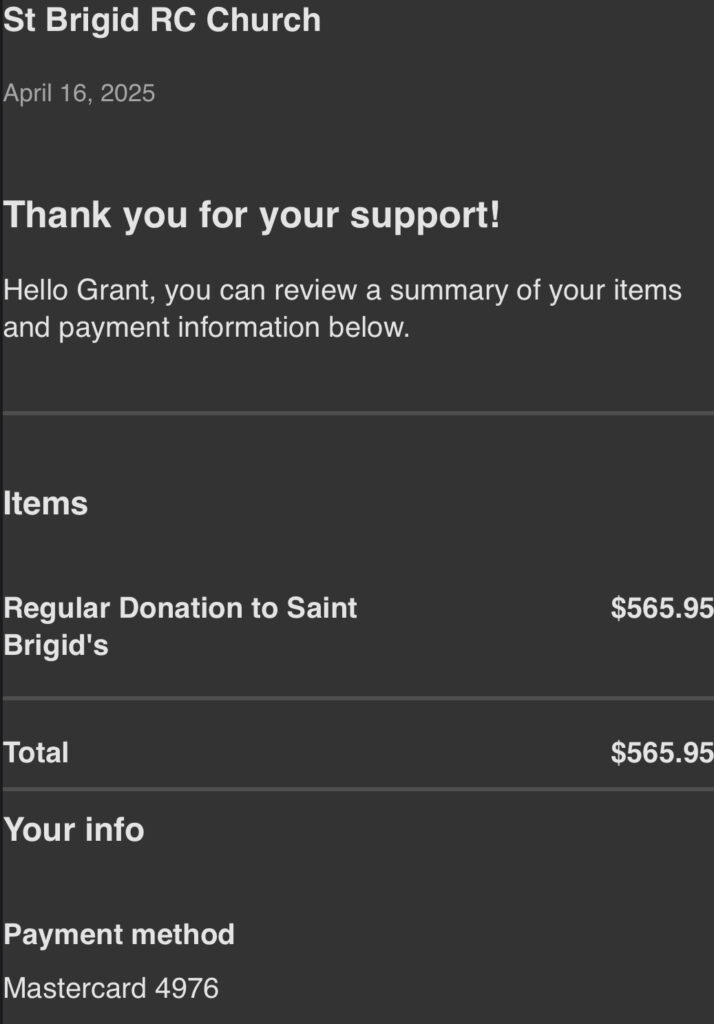Click the divider line below Total row
Viewport: 714px width, 1024px height.
(358, 790)
